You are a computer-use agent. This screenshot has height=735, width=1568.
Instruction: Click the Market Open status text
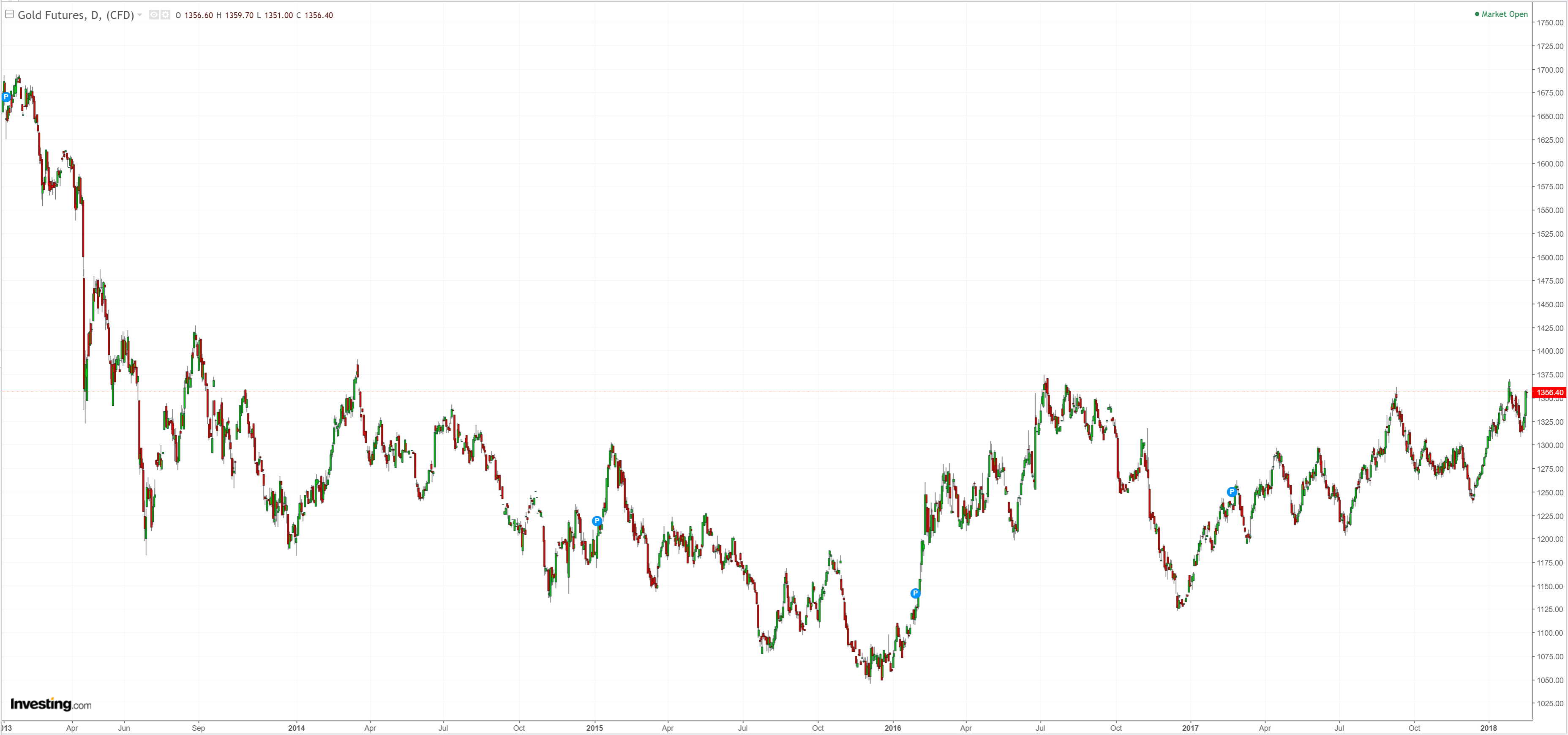(1504, 14)
